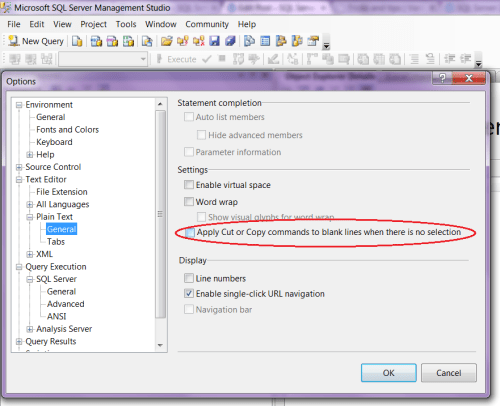Select Fonts and Colors in options tree
The image size is (500, 406).
(67, 129)
